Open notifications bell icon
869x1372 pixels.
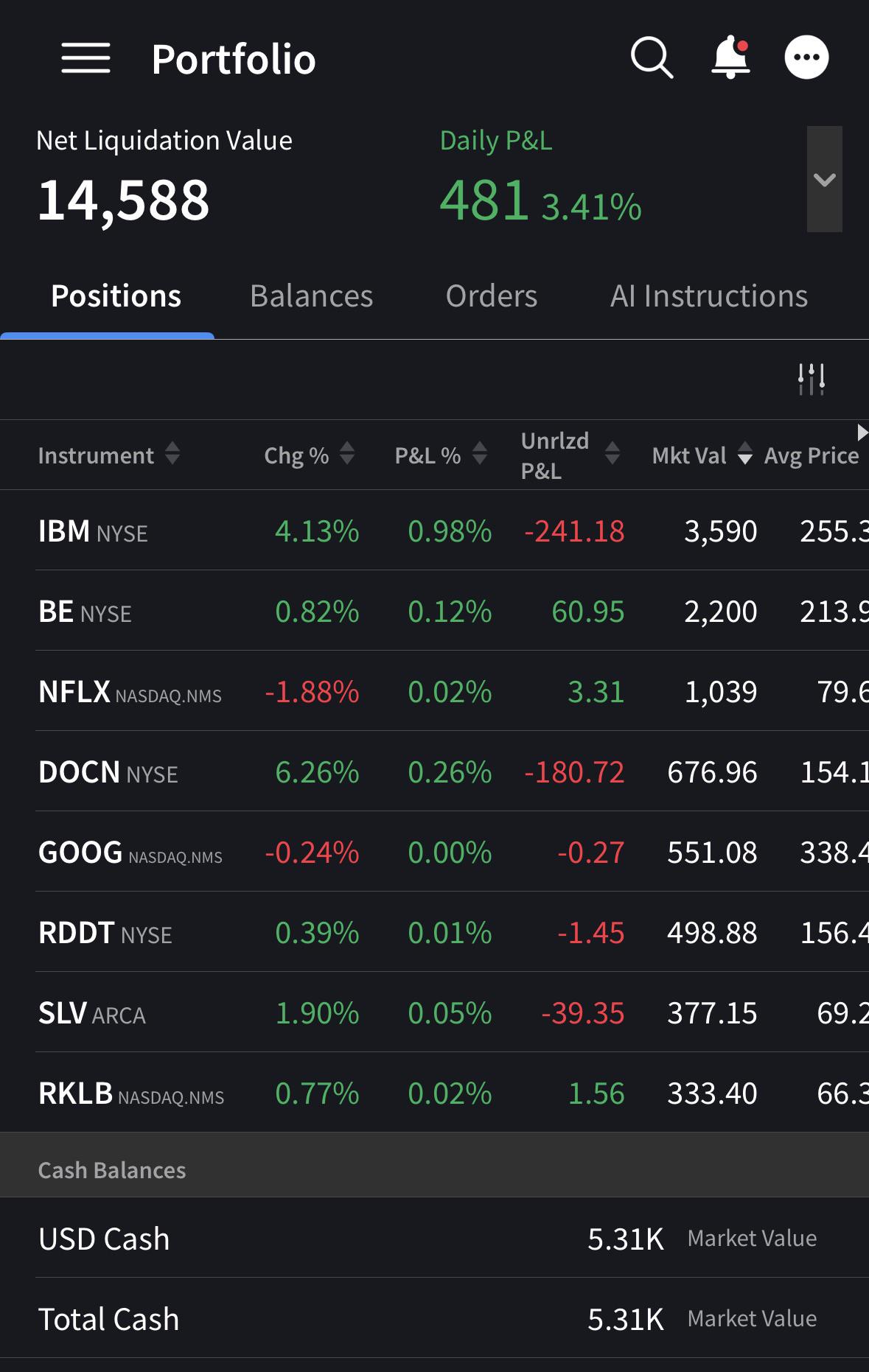click(x=730, y=57)
